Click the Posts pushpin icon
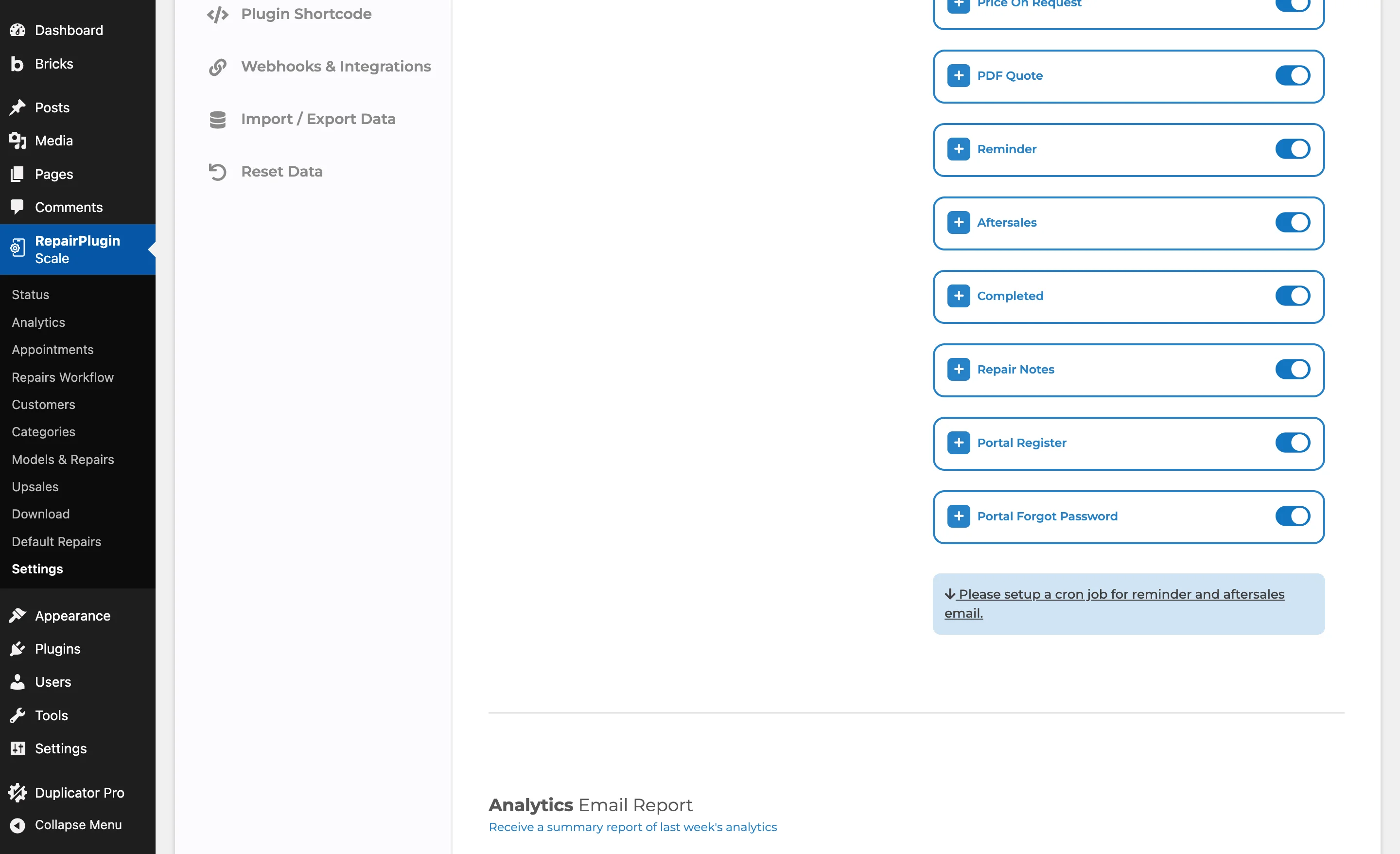Image resolution: width=1400 pixels, height=854 pixels. 17,107
